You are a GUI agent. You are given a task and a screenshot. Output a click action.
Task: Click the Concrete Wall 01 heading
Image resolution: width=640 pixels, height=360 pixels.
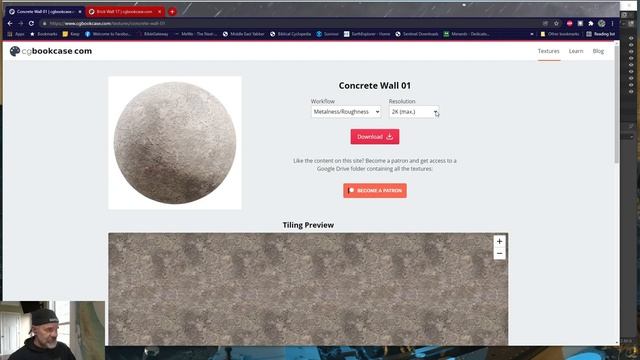375,86
